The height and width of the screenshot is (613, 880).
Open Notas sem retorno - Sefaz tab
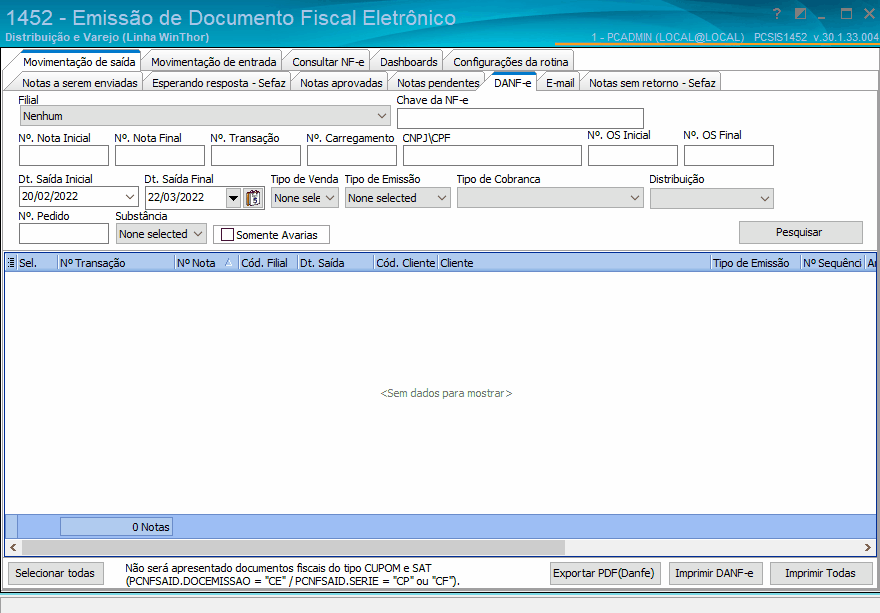[652, 83]
